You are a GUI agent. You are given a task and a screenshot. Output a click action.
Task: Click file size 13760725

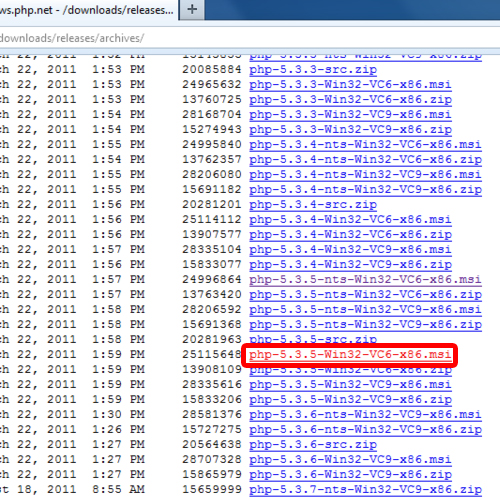click(212, 99)
